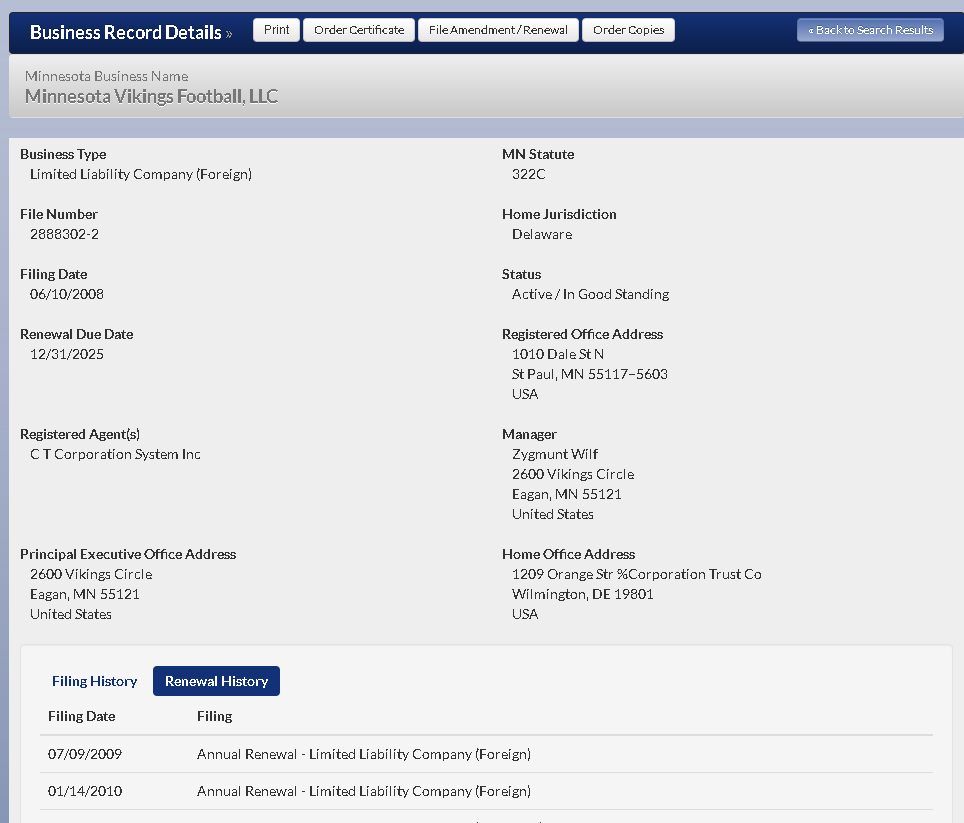Click Business Record Details heading
This screenshot has width=964, height=823.
click(x=126, y=32)
